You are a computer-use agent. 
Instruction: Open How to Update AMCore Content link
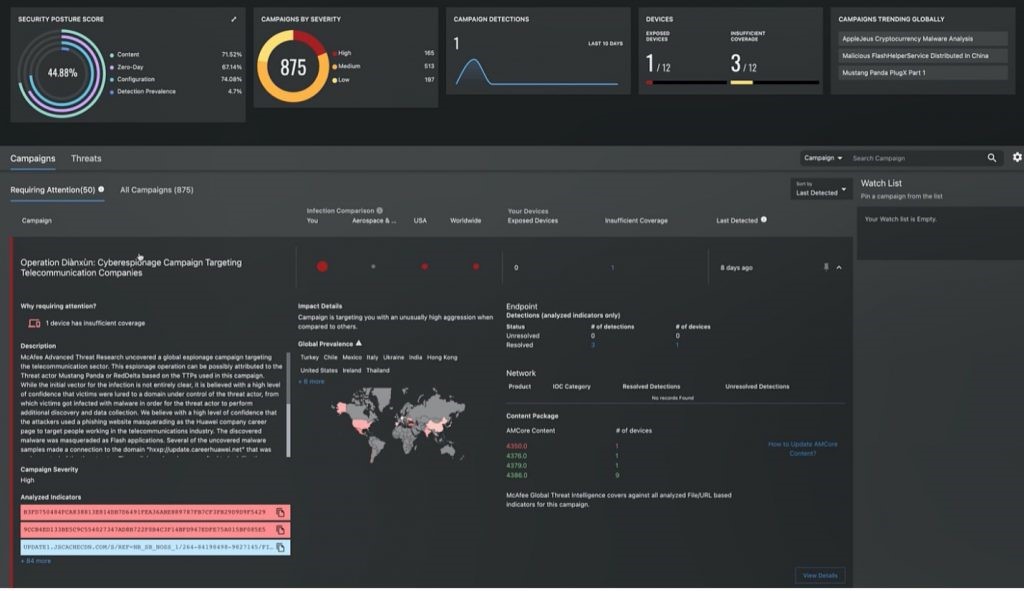[x=803, y=449]
